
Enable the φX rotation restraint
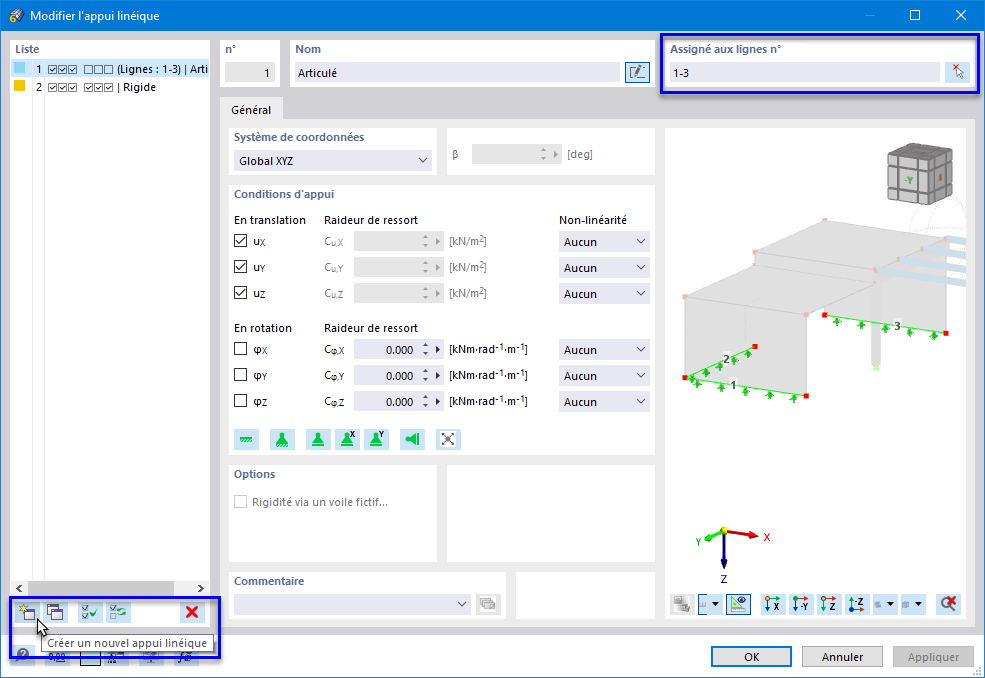tap(240, 349)
